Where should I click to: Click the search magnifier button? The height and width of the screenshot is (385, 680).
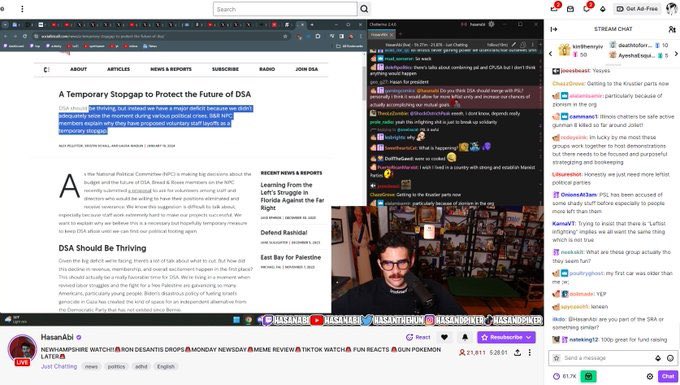tap(364, 9)
